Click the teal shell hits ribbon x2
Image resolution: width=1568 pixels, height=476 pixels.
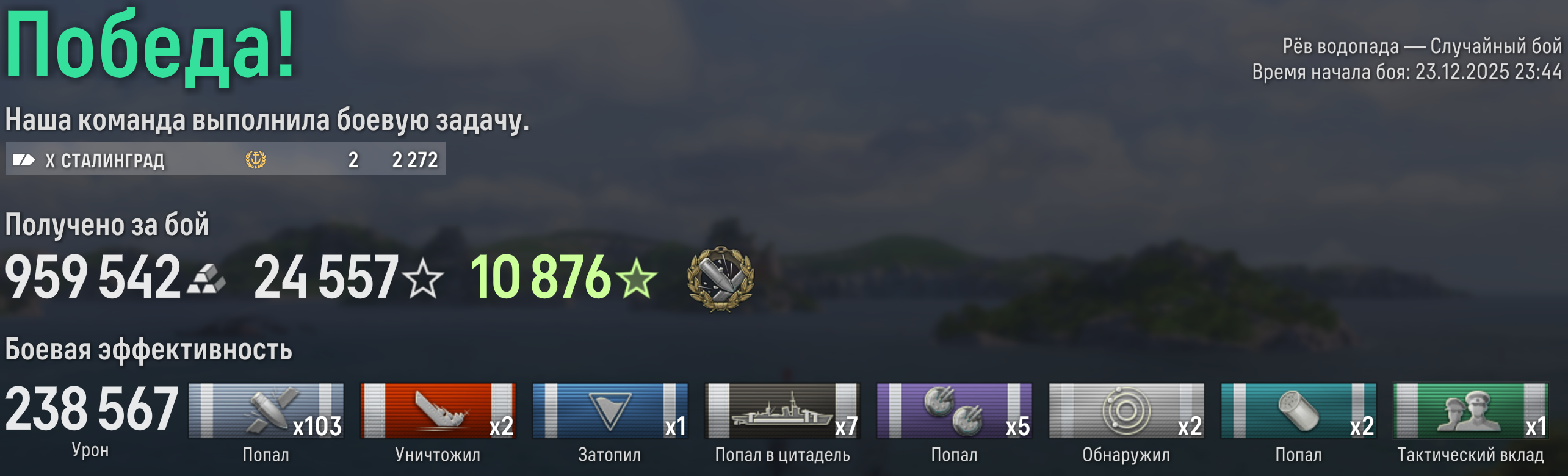tap(1299, 411)
